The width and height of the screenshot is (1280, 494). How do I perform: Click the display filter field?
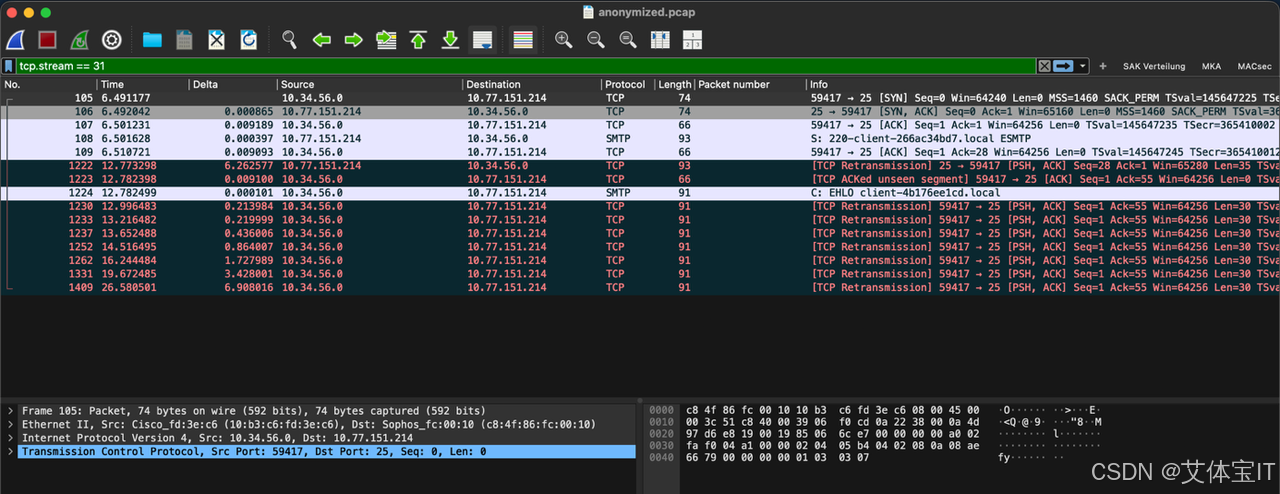point(525,66)
